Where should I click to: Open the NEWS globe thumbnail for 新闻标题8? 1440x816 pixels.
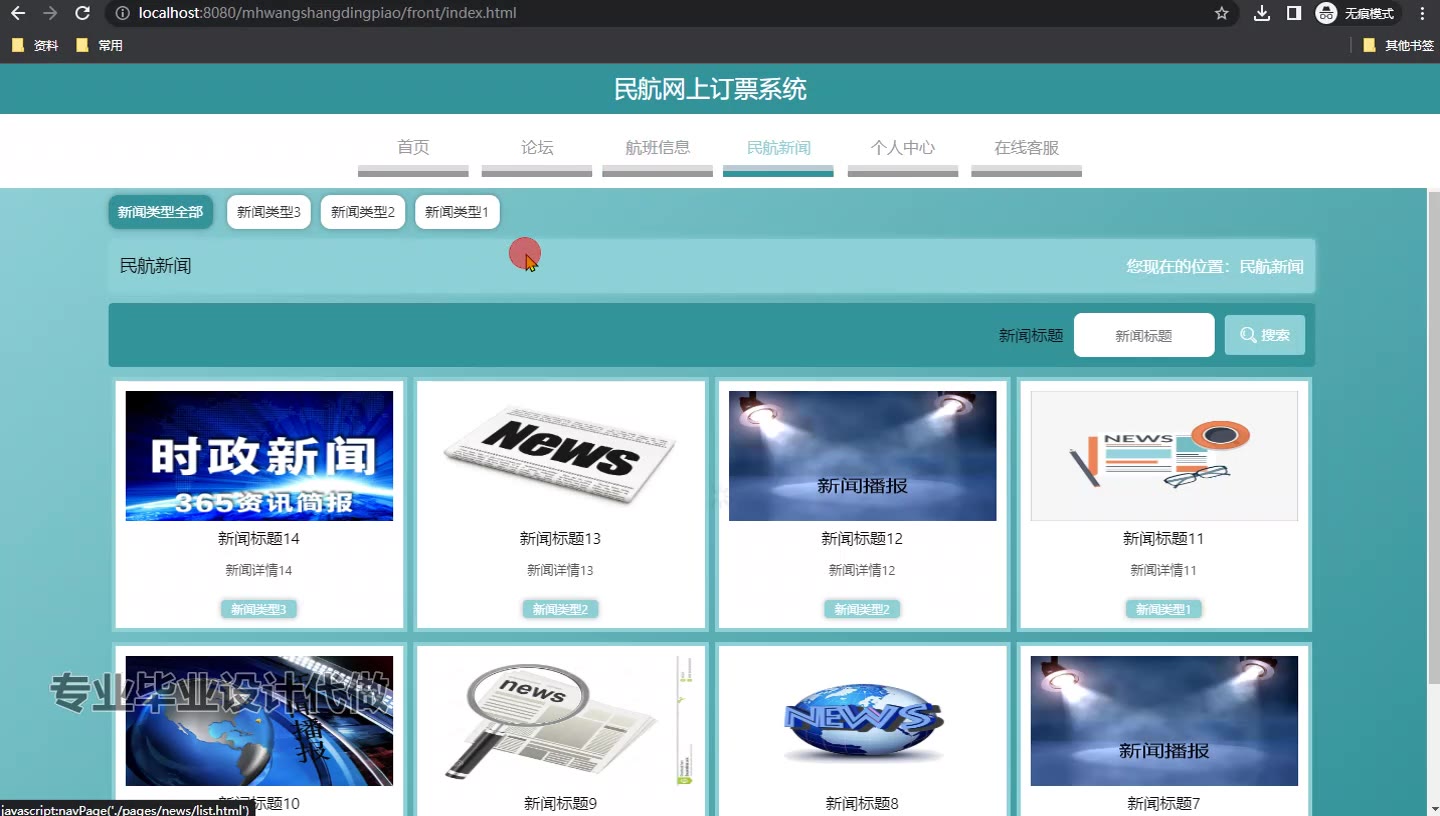(862, 721)
